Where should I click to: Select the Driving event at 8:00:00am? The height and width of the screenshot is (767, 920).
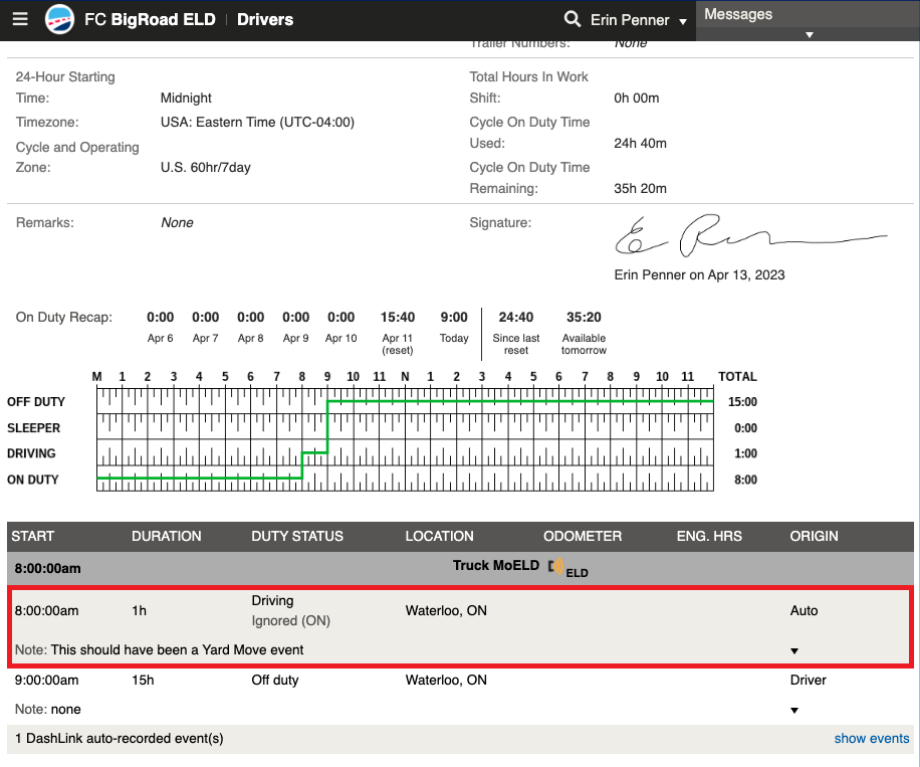click(272, 601)
